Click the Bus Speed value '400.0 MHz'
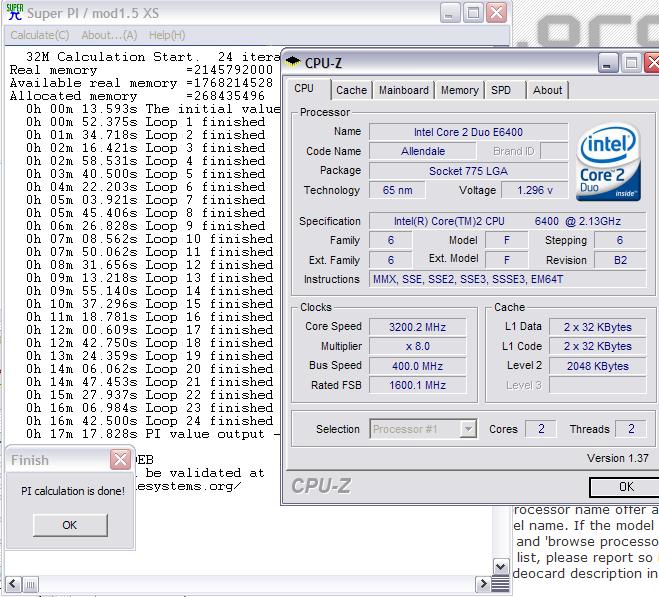659x597 pixels. click(417, 366)
